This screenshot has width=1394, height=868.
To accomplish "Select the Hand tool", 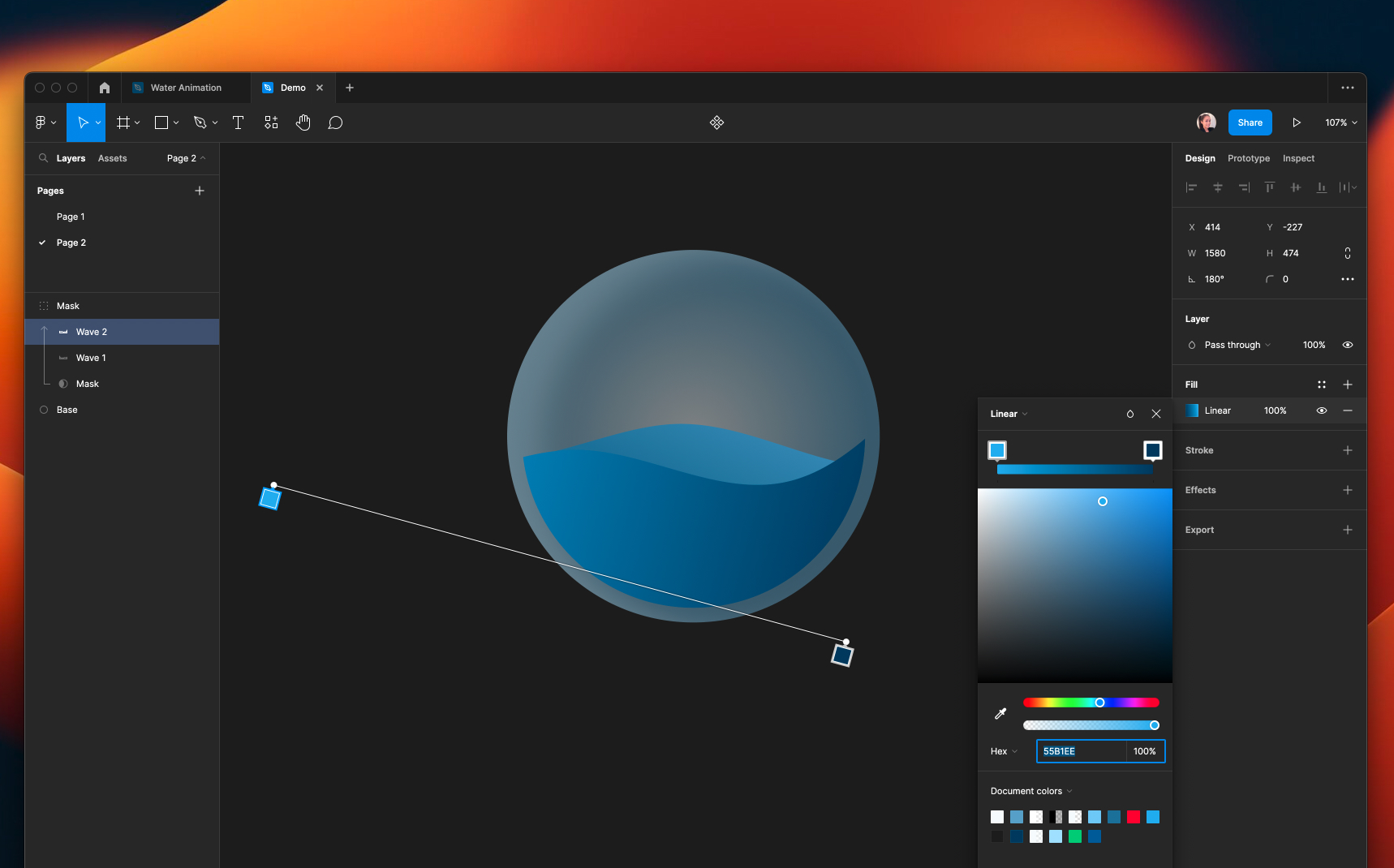I will click(303, 122).
